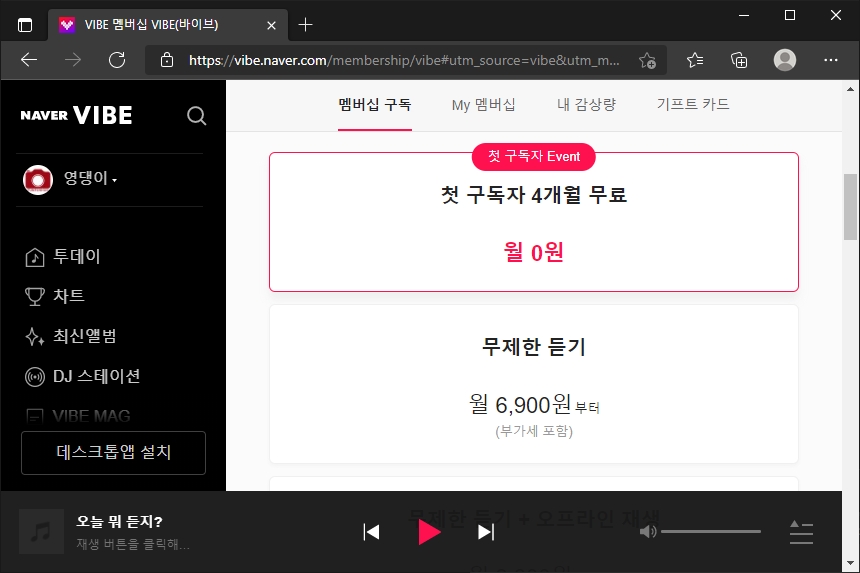Image resolution: width=860 pixels, height=573 pixels.
Task: Open the tab actions menu icon
Action: coord(25,25)
